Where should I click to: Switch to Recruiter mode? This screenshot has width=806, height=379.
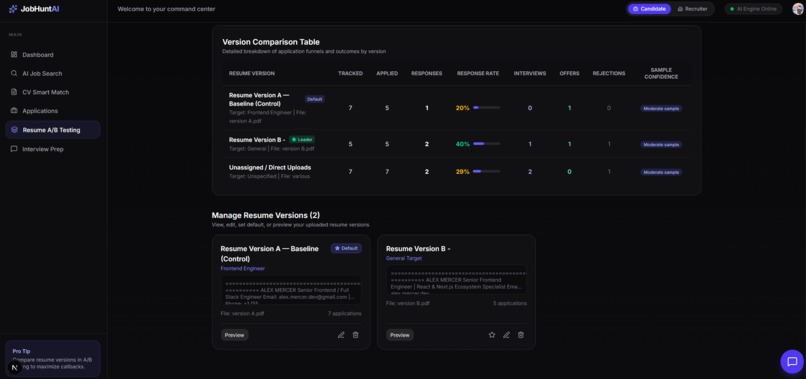pos(692,9)
